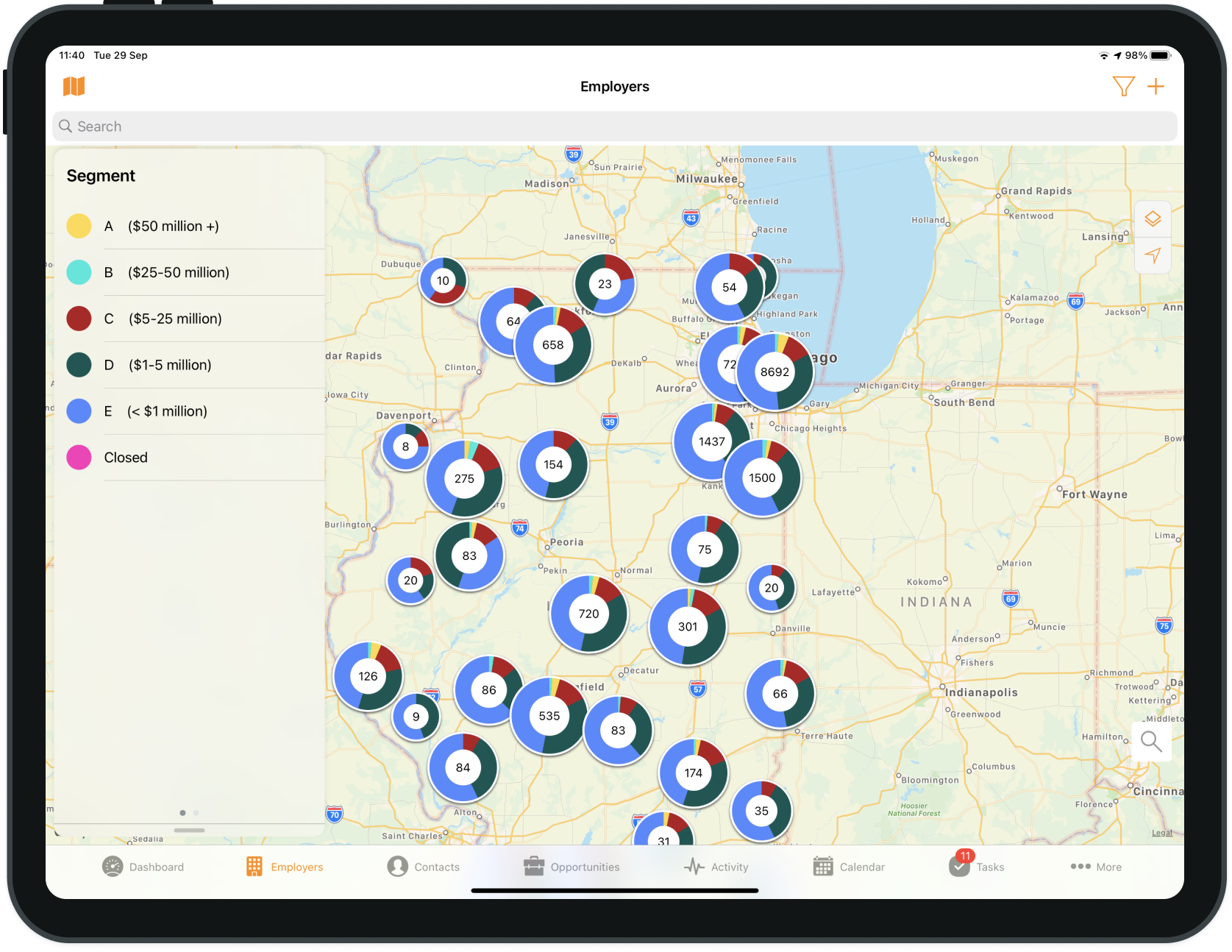Open the 301 employer cluster
Screen dimensions: 1232x952
(x=688, y=627)
